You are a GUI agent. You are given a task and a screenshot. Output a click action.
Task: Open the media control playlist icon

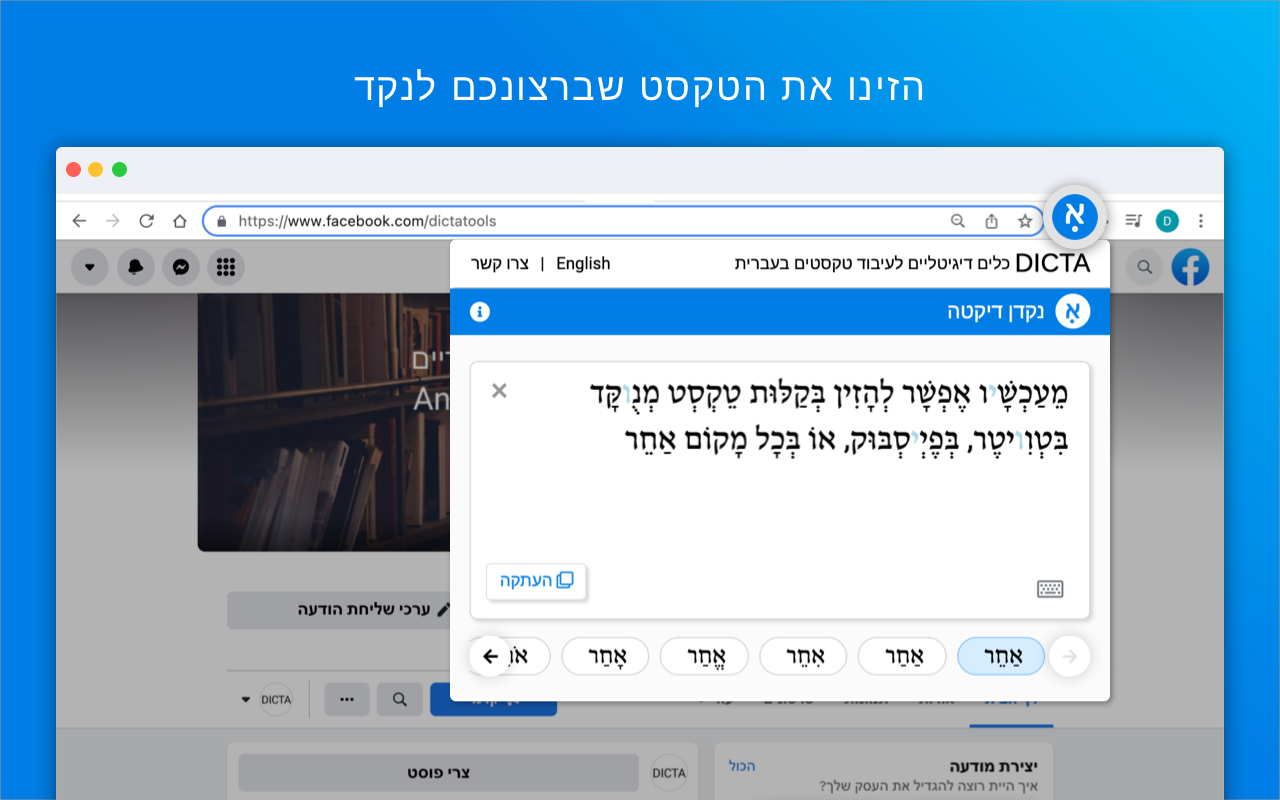[1133, 221]
